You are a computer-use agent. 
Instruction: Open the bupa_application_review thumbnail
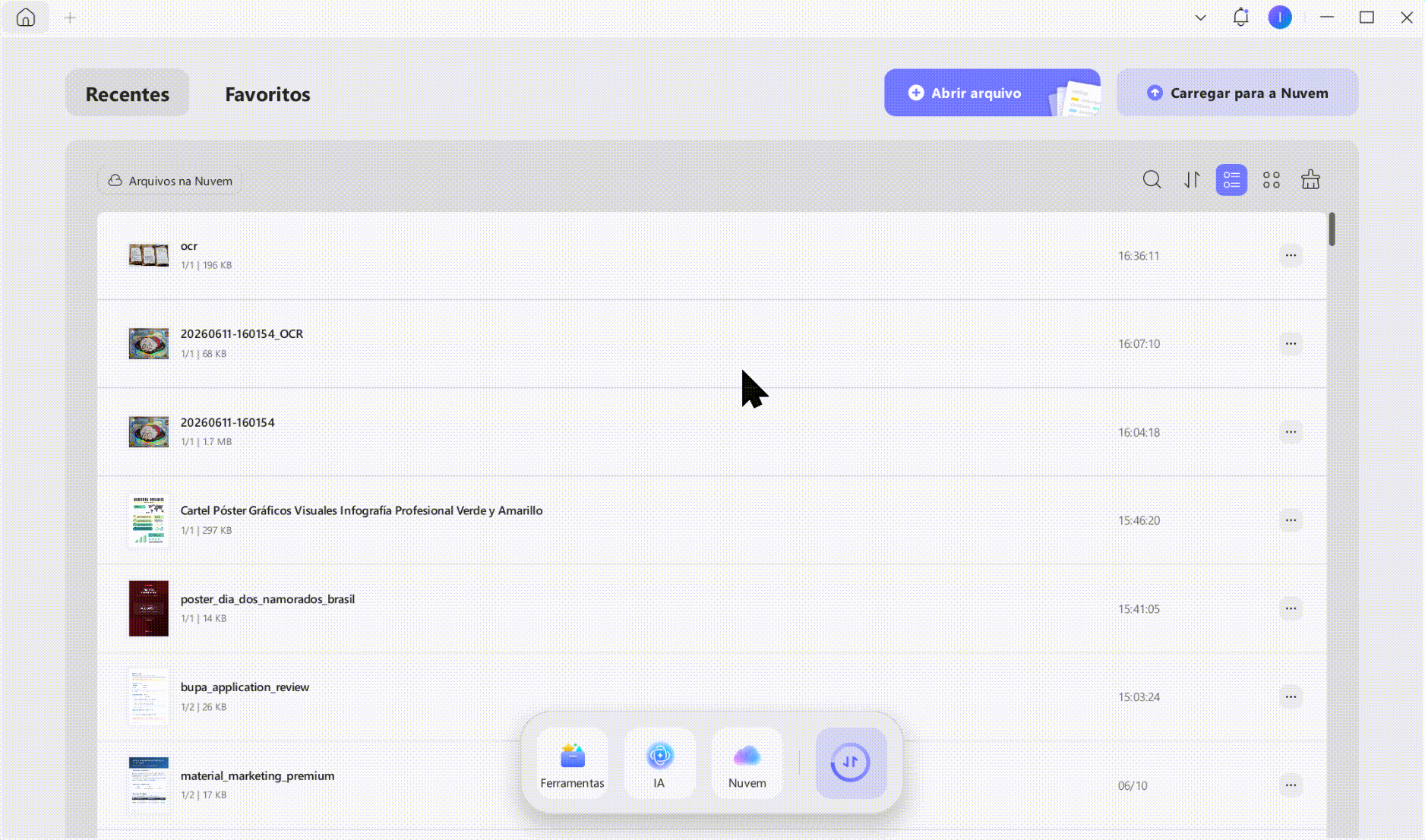[149, 696]
